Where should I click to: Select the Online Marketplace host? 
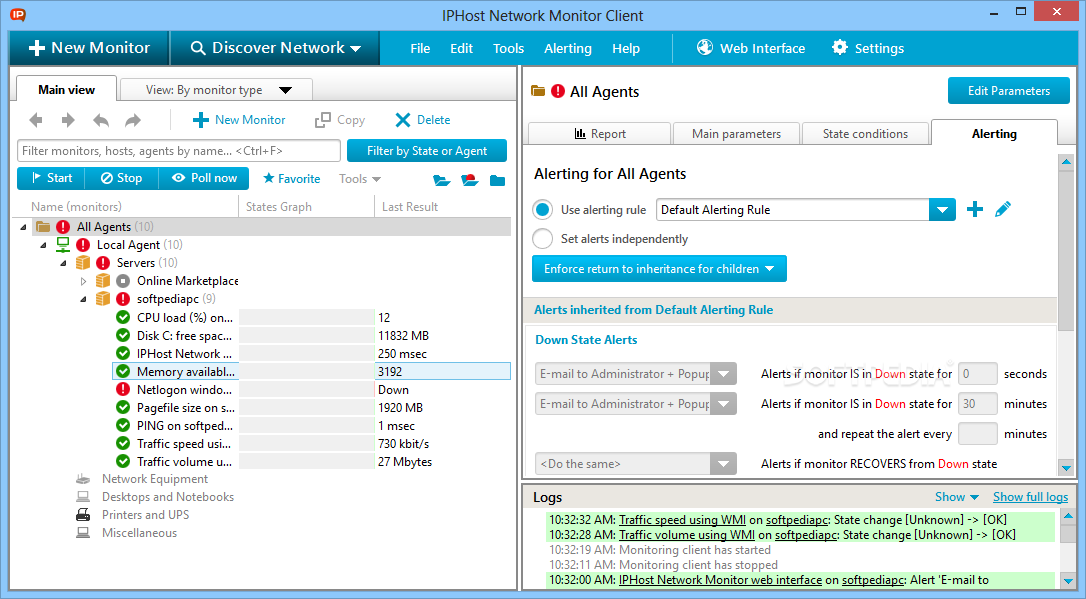pyautogui.click(x=187, y=281)
